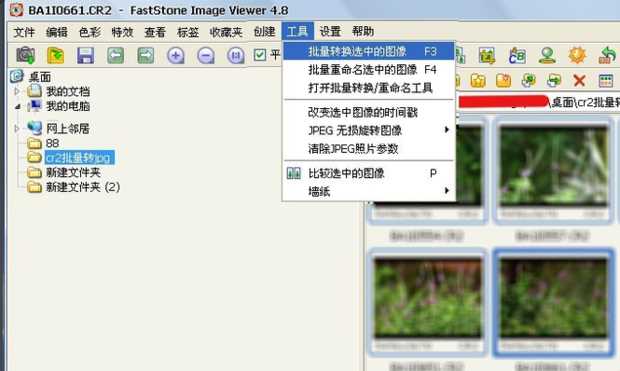
Task: Close the open 工具 menu
Action: [298, 31]
